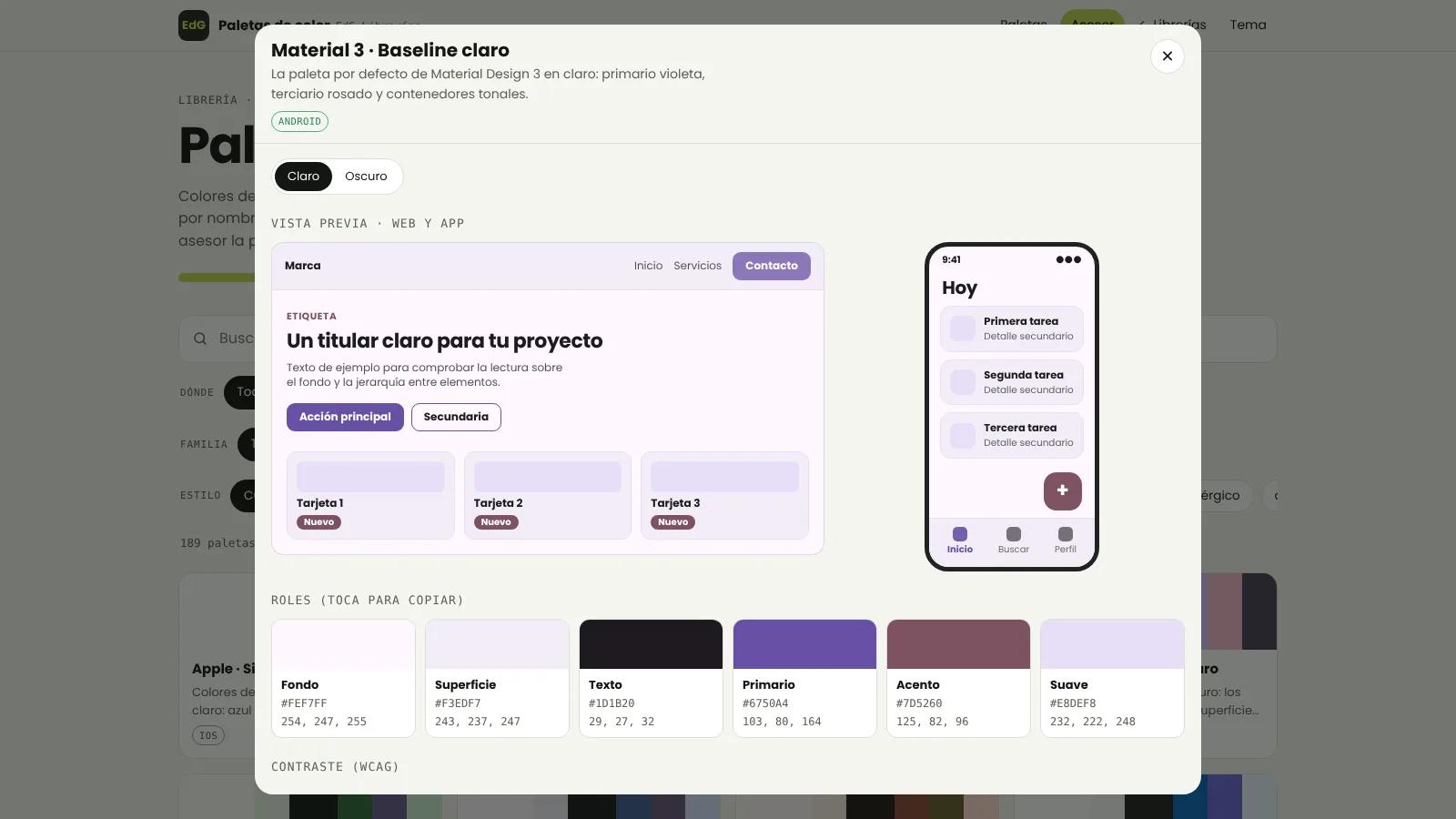This screenshot has width=1456, height=819.
Task: Switch preview to Oscuro mode
Action: click(366, 177)
